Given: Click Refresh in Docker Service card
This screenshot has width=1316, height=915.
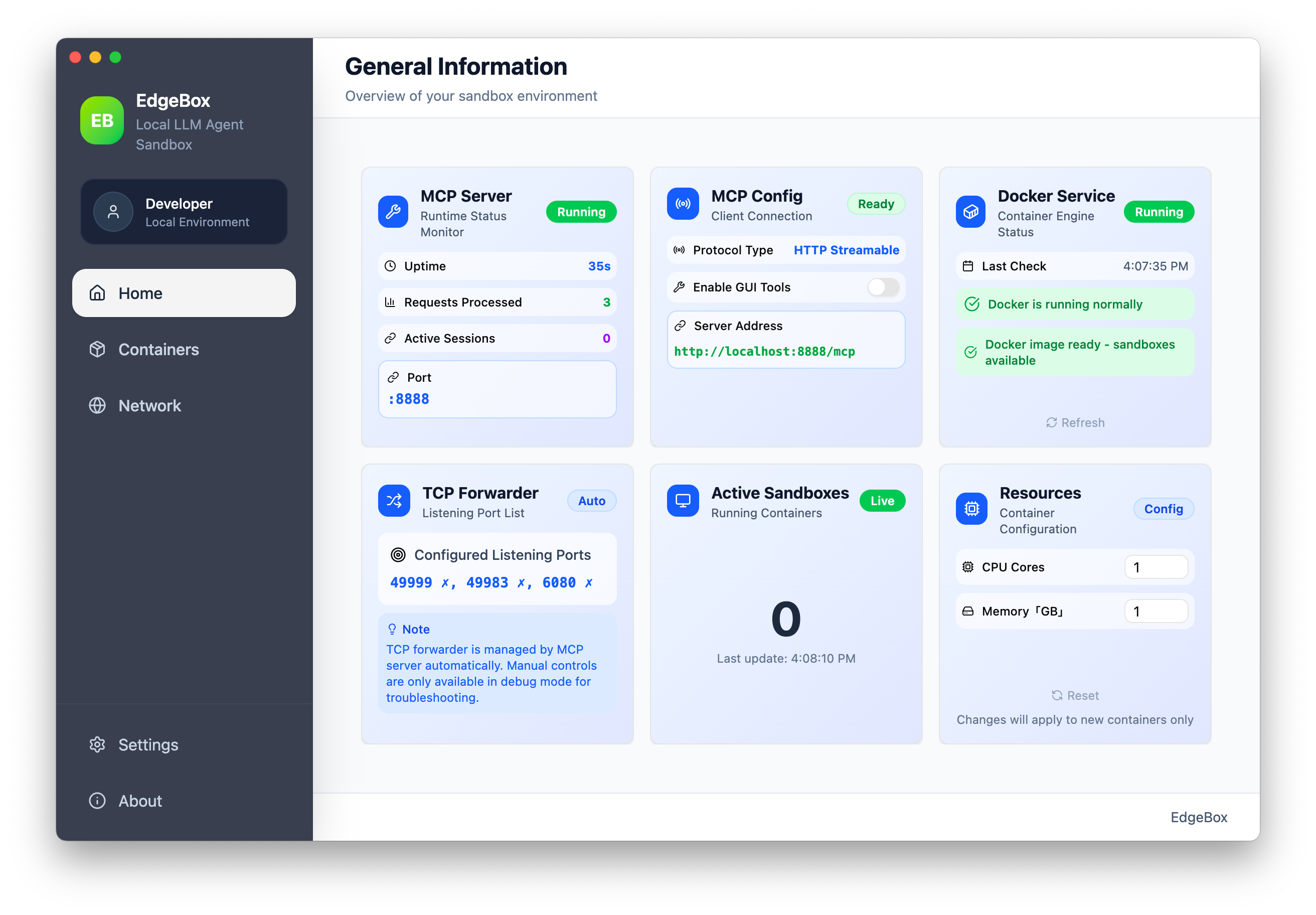Looking at the screenshot, I should coord(1075,422).
